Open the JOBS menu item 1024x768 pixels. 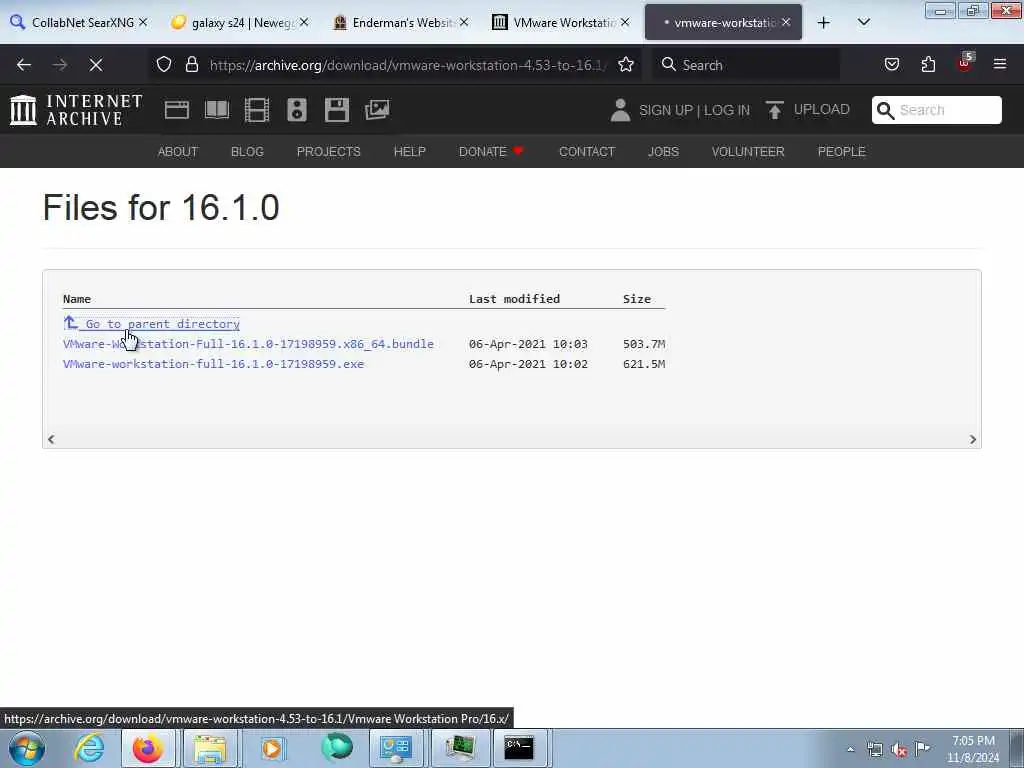pos(664,152)
